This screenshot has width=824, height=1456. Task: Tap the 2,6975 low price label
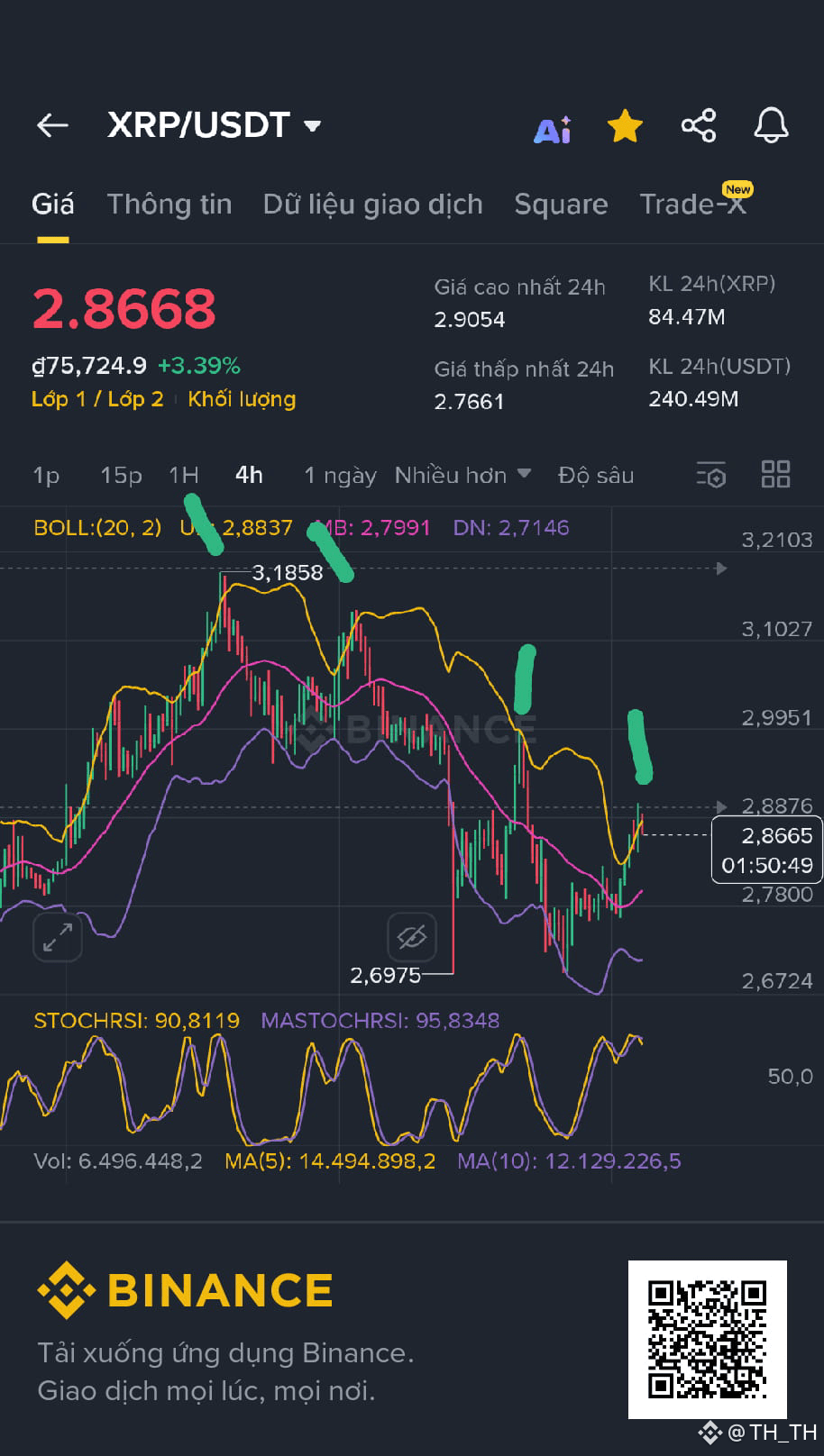point(385,975)
